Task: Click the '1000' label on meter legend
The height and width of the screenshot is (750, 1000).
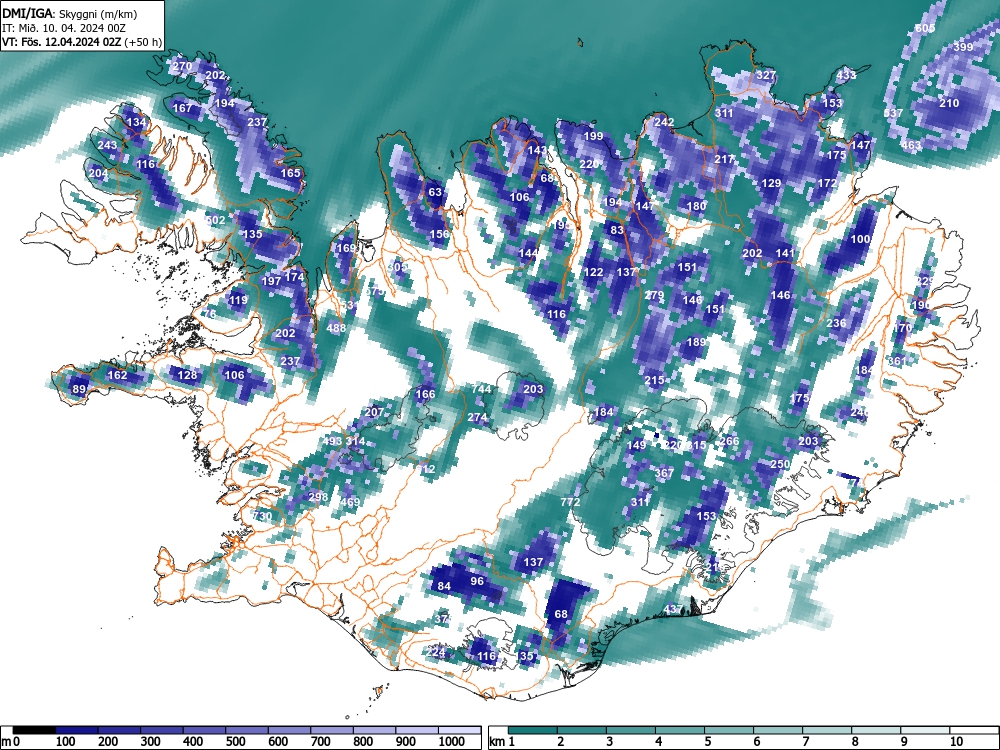Action: point(452,741)
